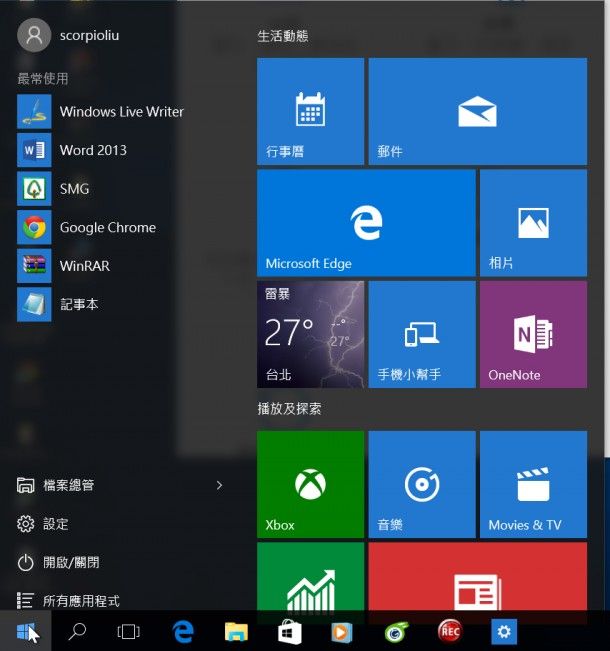Open the Music tile 音樂
Image resolution: width=610 pixels, height=651 pixels.
click(422, 485)
